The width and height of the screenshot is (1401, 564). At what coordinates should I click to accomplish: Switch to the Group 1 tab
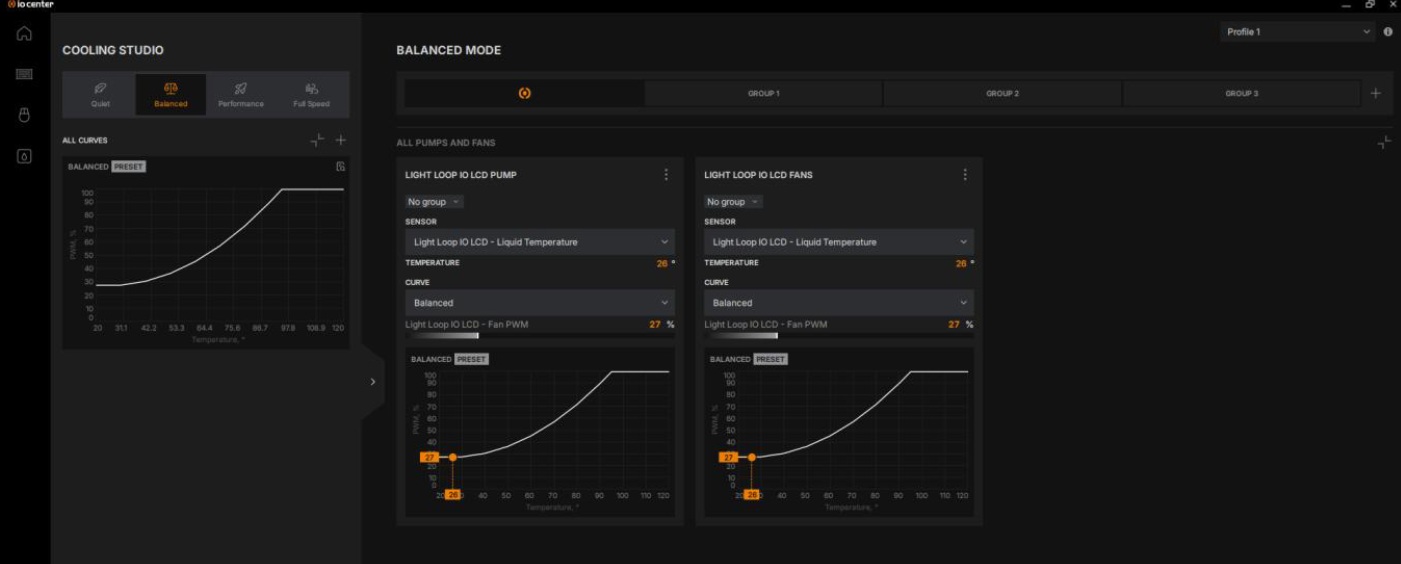pyautogui.click(x=763, y=93)
